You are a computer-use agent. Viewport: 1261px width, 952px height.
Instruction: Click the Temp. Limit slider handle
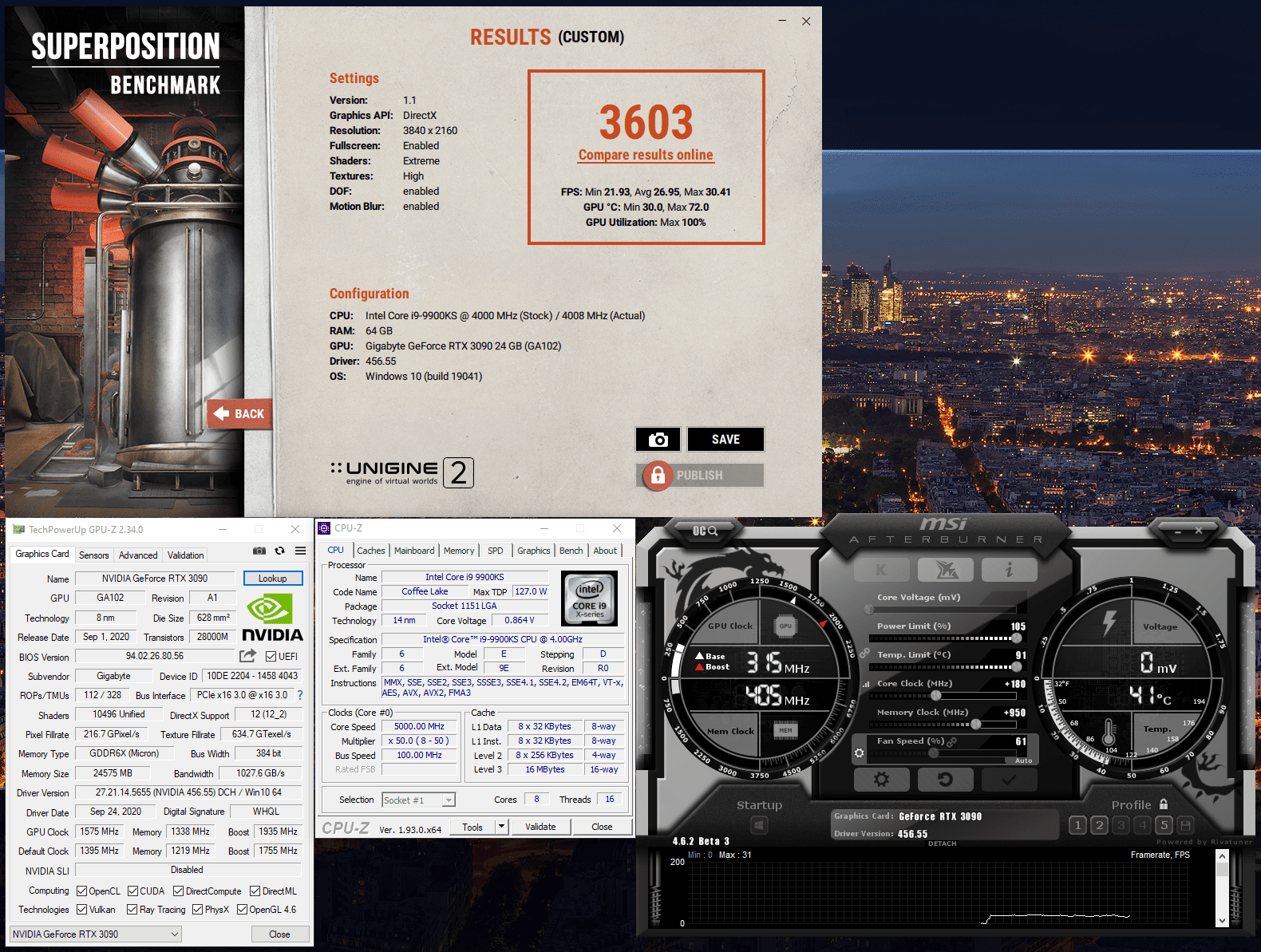tap(1016, 667)
